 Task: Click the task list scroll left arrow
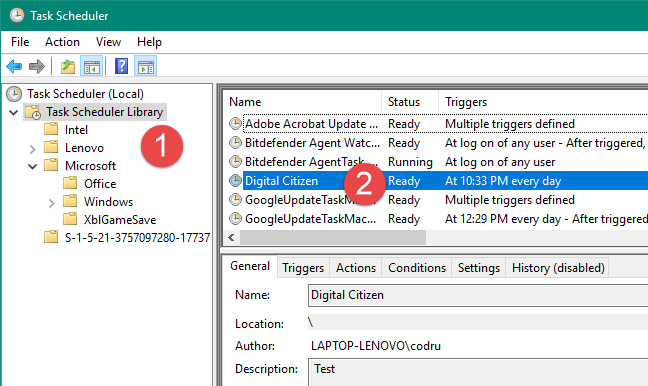click(231, 238)
